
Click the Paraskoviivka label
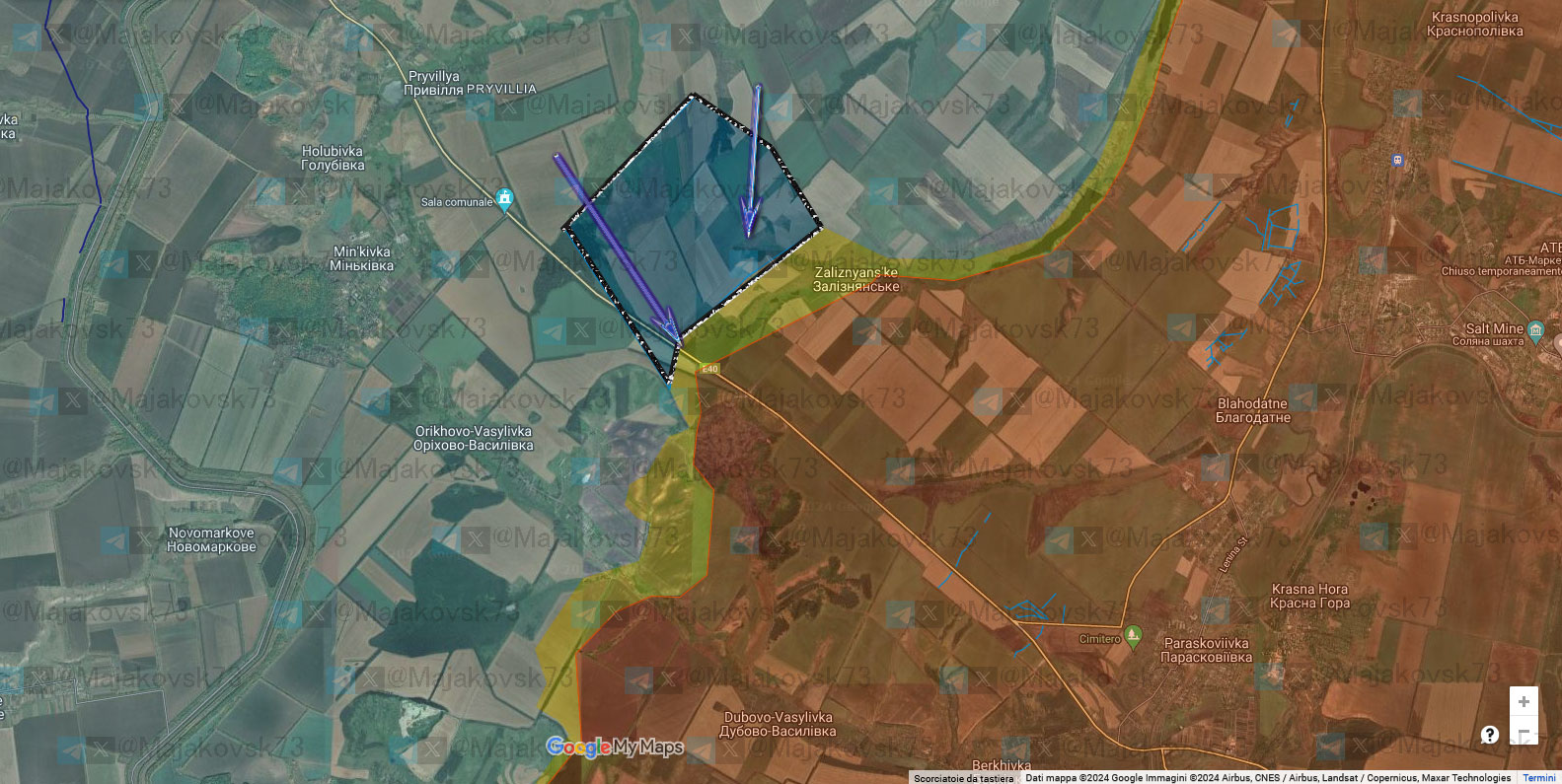coord(1207,650)
